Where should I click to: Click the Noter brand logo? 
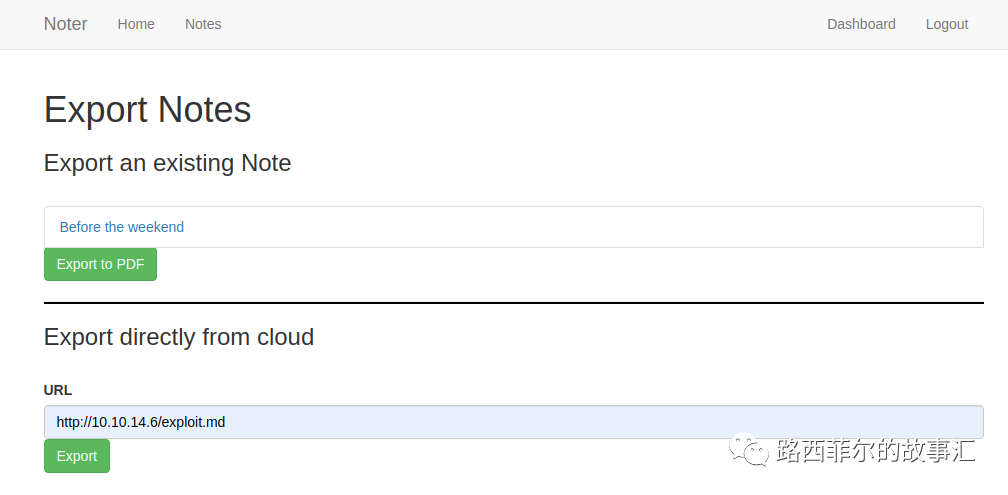(65, 24)
